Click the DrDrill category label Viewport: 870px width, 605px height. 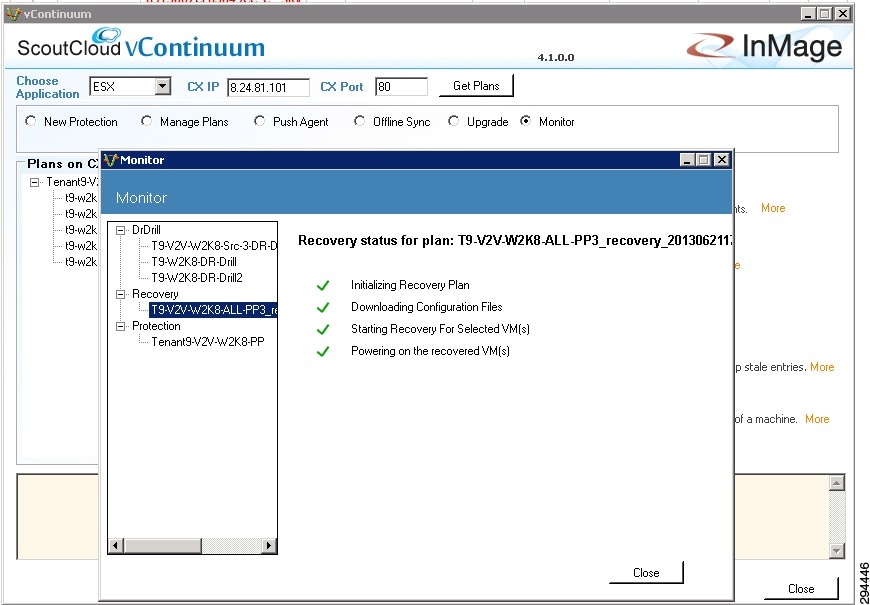tap(146, 230)
